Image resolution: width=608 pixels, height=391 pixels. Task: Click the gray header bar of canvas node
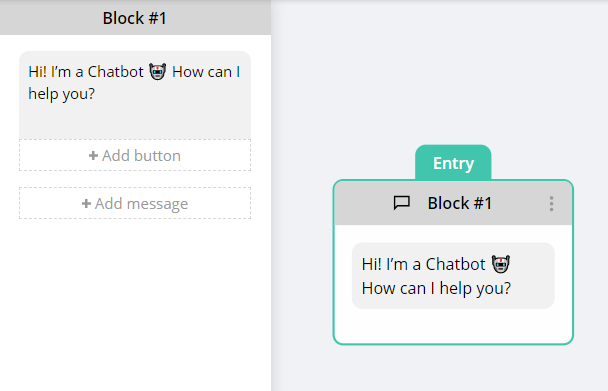453,203
